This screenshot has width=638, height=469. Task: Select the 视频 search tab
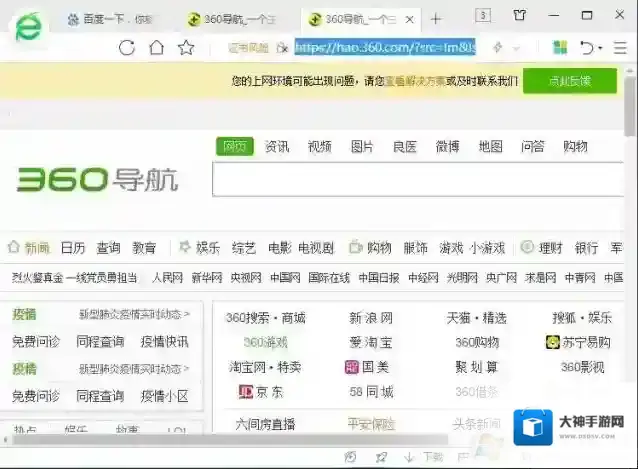tap(320, 146)
